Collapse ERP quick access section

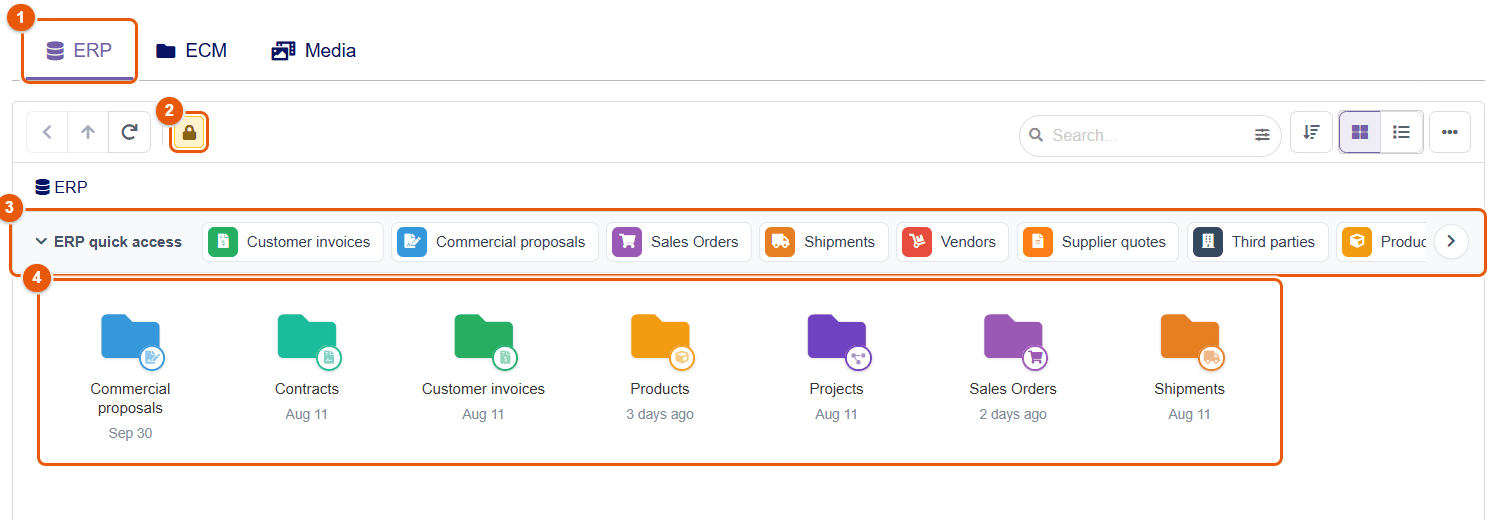(109, 241)
